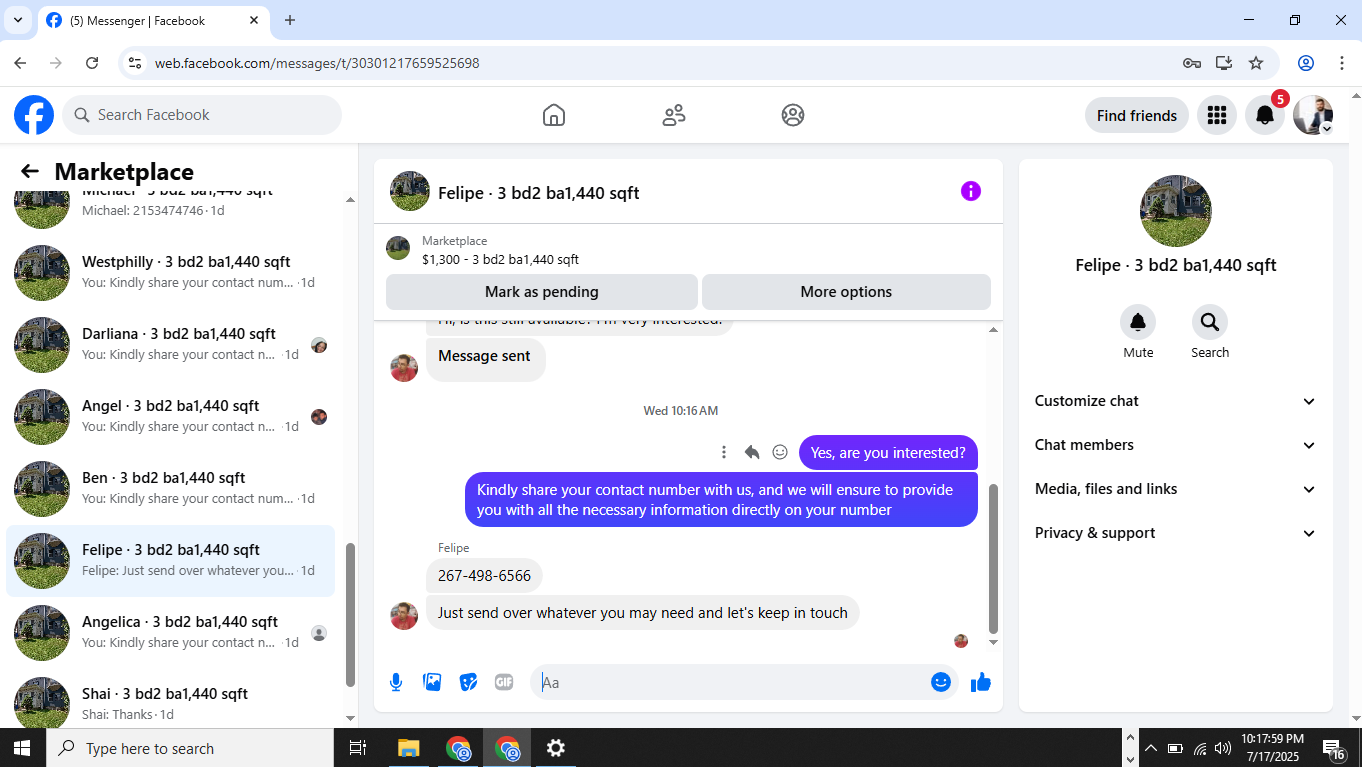Open conversation information purple icon
Image resolution: width=1362 pixels, height=767 pixels.
(x=971, y=191)
